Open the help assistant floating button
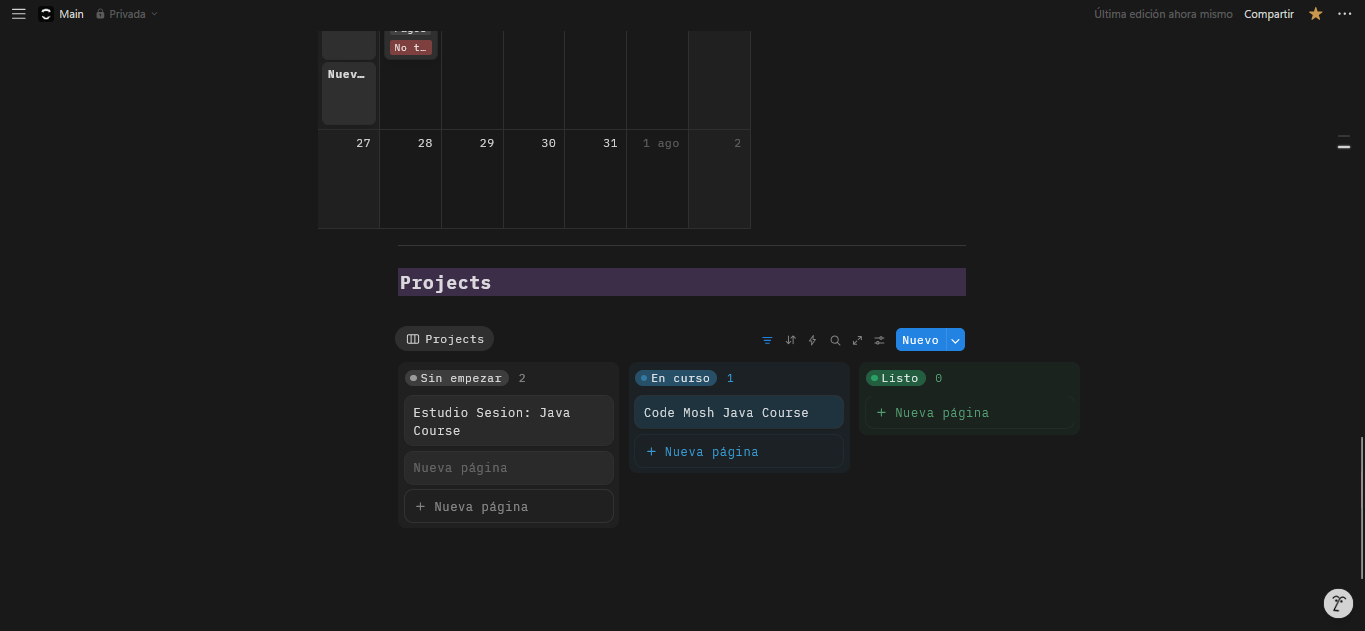 click(x=1338, y=603)
